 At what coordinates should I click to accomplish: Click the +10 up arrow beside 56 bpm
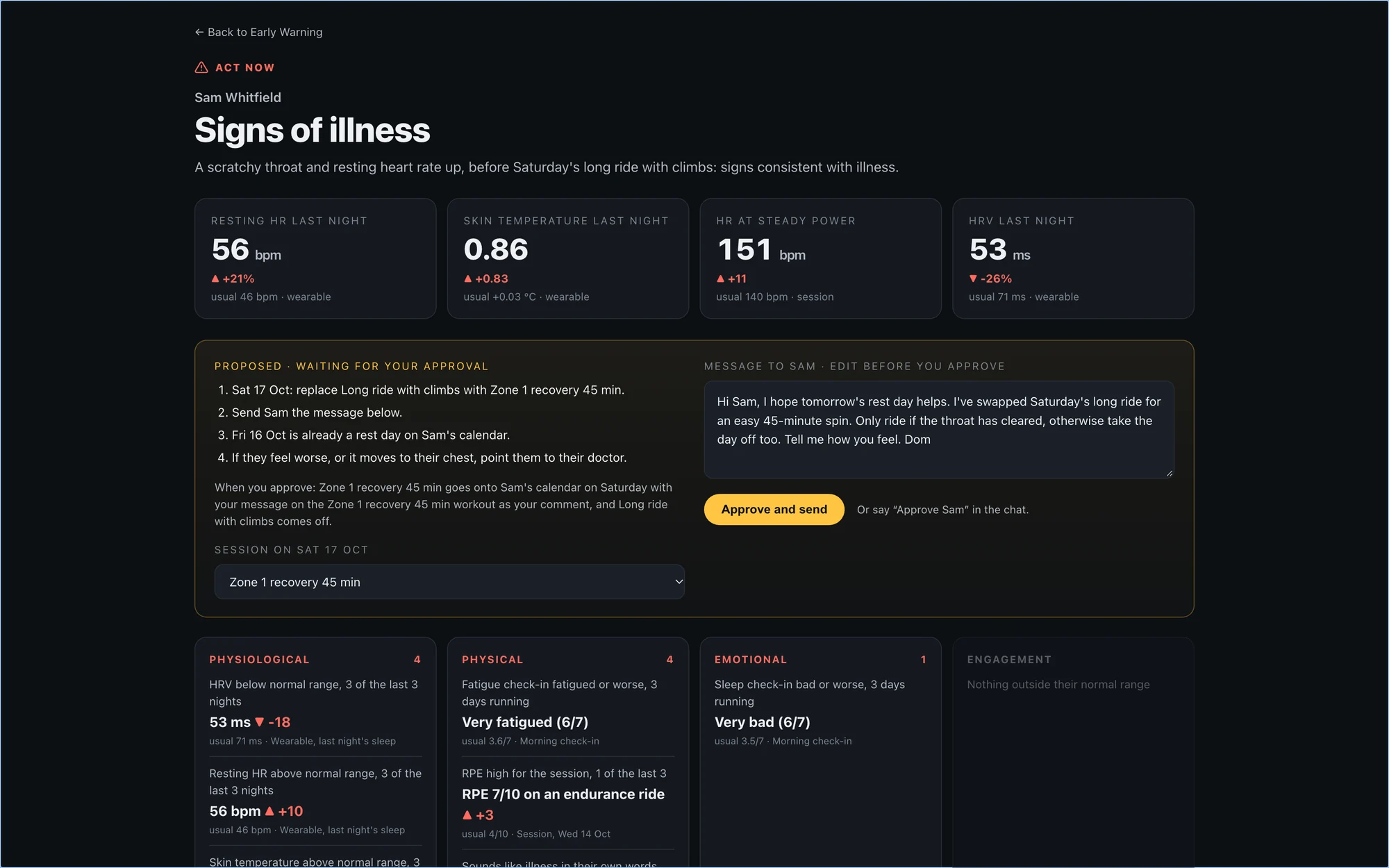269,811
